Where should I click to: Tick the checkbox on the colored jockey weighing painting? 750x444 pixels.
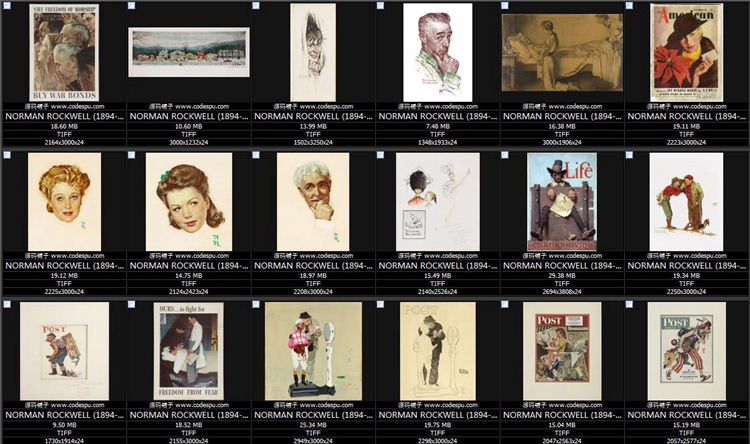(x=256, y=304)
